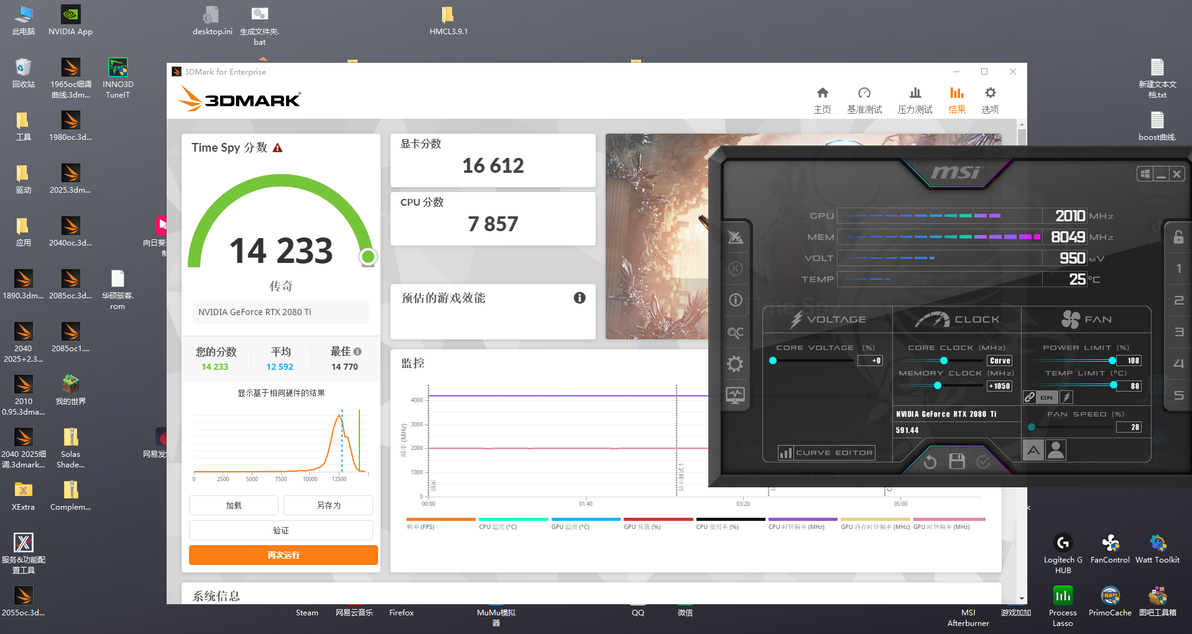
Task: Click the 加载 load button
Action: click(x=233, y=506)
